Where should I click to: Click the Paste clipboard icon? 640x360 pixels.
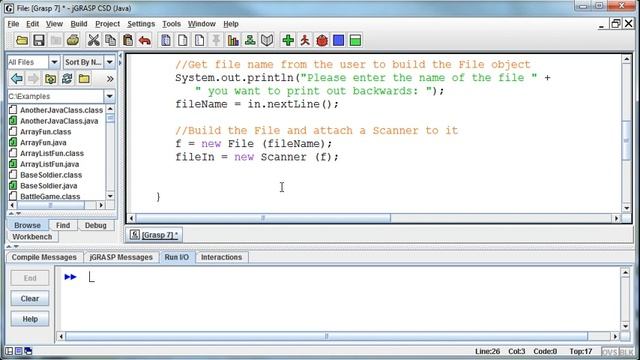coord(128,40)
